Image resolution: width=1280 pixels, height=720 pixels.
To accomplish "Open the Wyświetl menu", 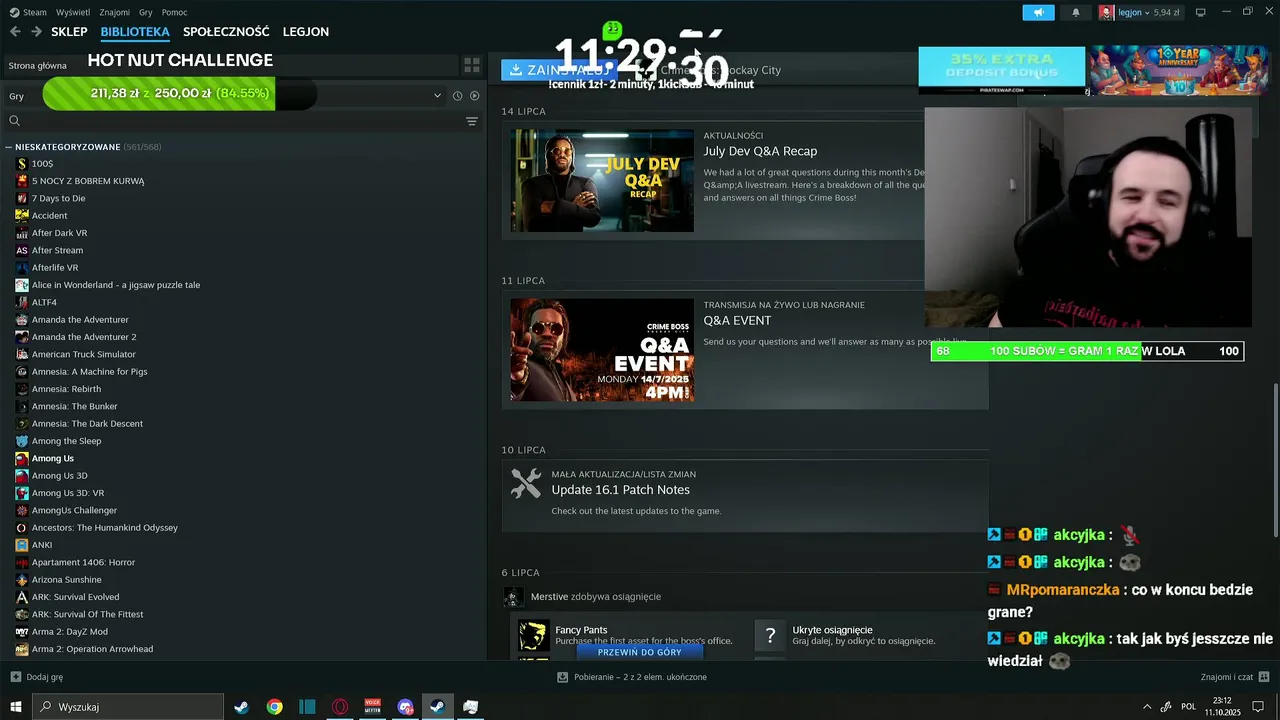I will (73, 12).
